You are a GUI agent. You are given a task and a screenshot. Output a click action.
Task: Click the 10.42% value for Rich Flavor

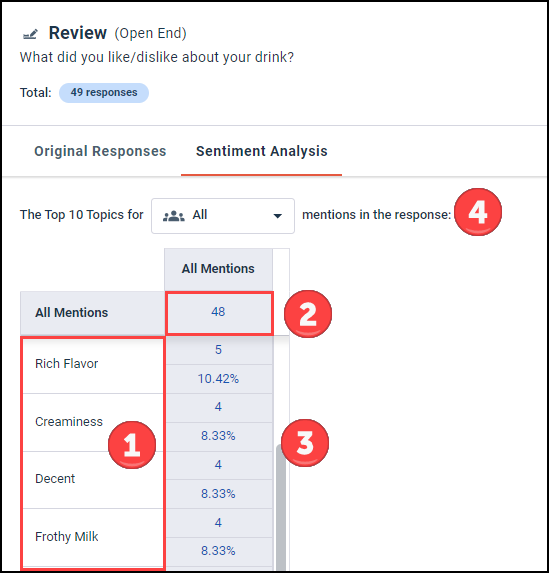point(218,379)
